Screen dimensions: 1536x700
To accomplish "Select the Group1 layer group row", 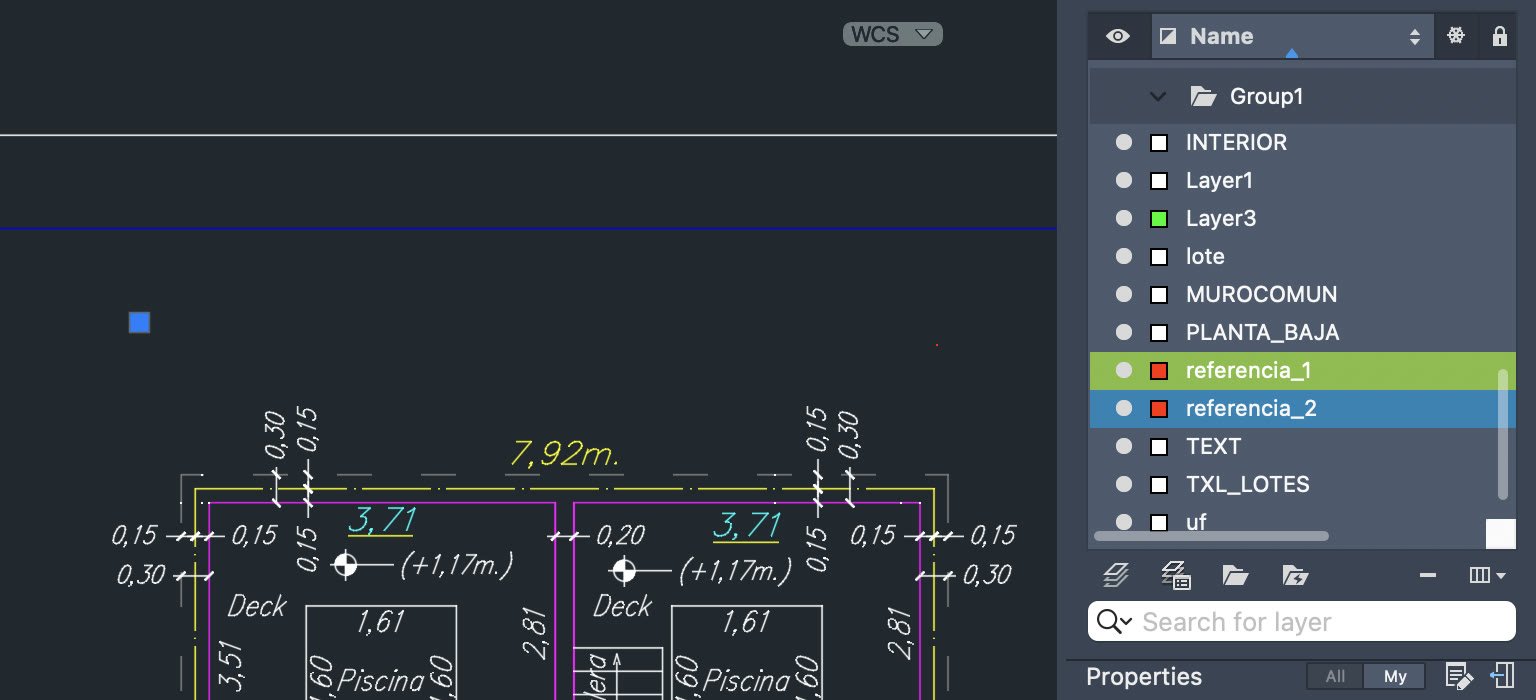I will click(1303, 97).
